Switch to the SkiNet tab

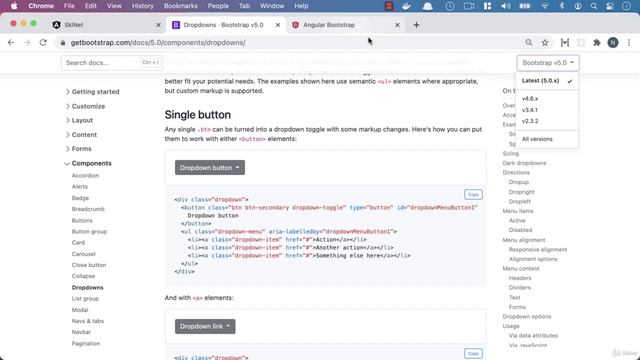tap(107, 25)
